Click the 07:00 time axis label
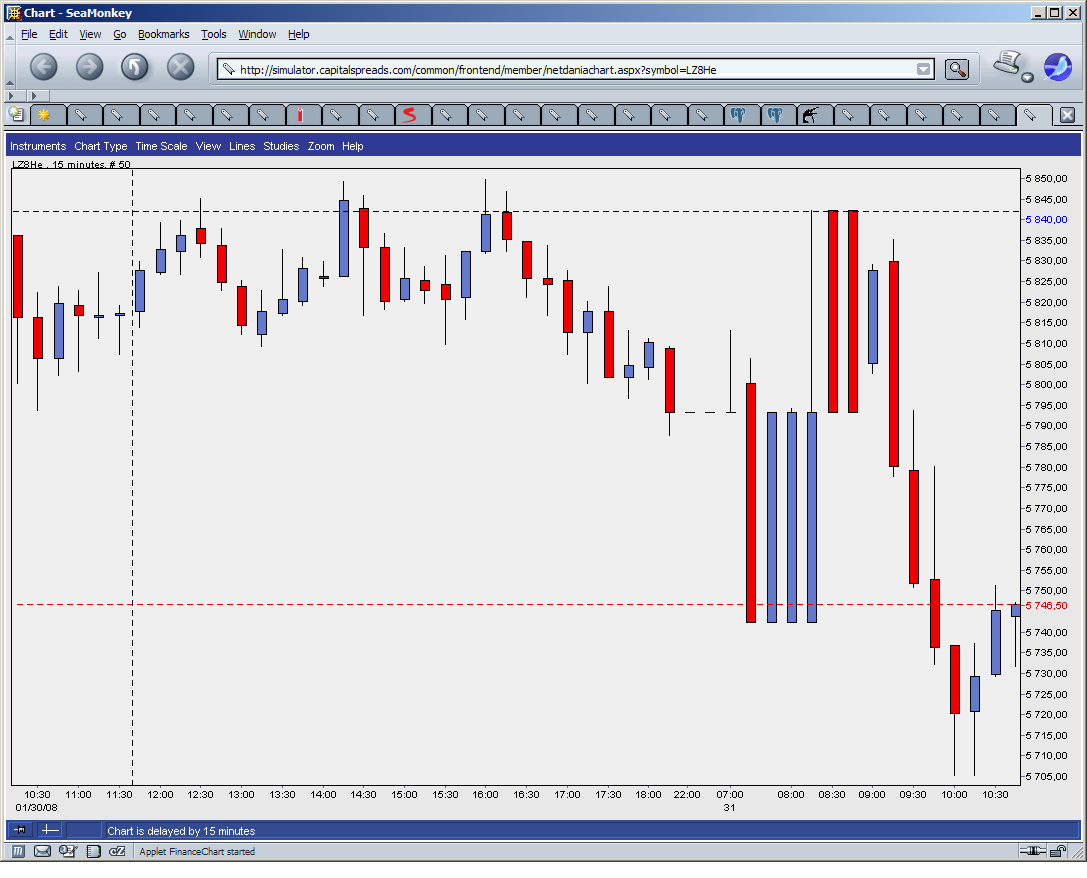The width and height of the screenshot is (1087, 878). tap(729, 794)
